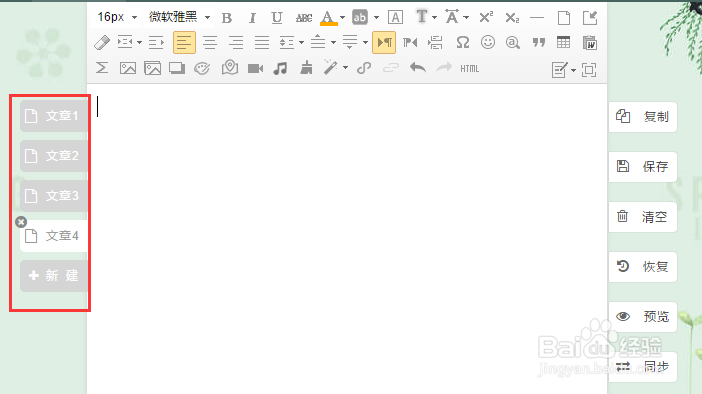Screen dimensions: 702x394
Task: Align text right
Action: click(x=236, y=43)
